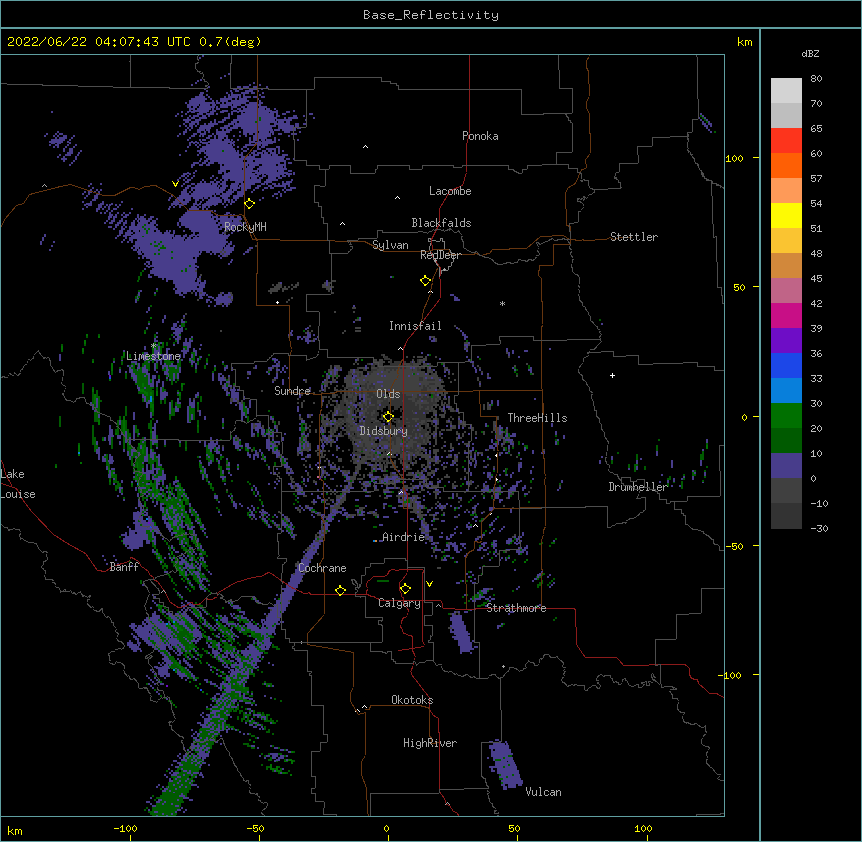
Task: Click the ThreeHills label
Action: click(x=537, y=418)
